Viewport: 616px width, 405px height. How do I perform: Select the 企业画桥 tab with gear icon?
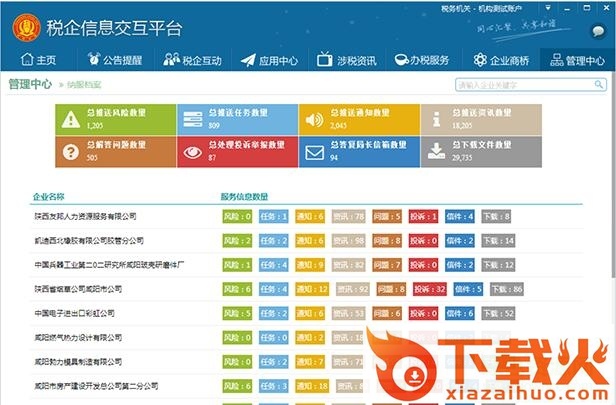501,61
